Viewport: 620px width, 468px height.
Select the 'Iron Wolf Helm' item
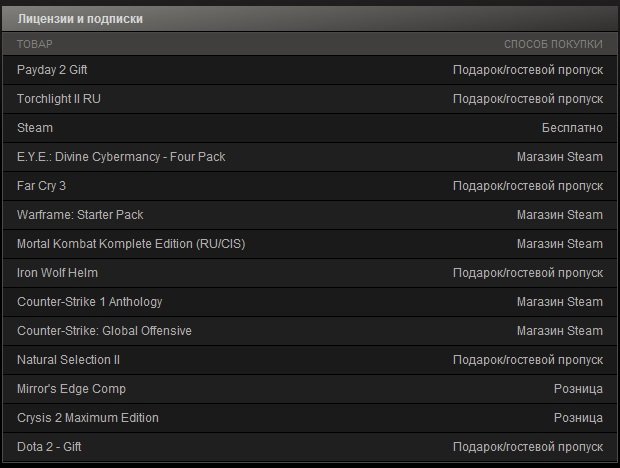(x=310, y=273)
